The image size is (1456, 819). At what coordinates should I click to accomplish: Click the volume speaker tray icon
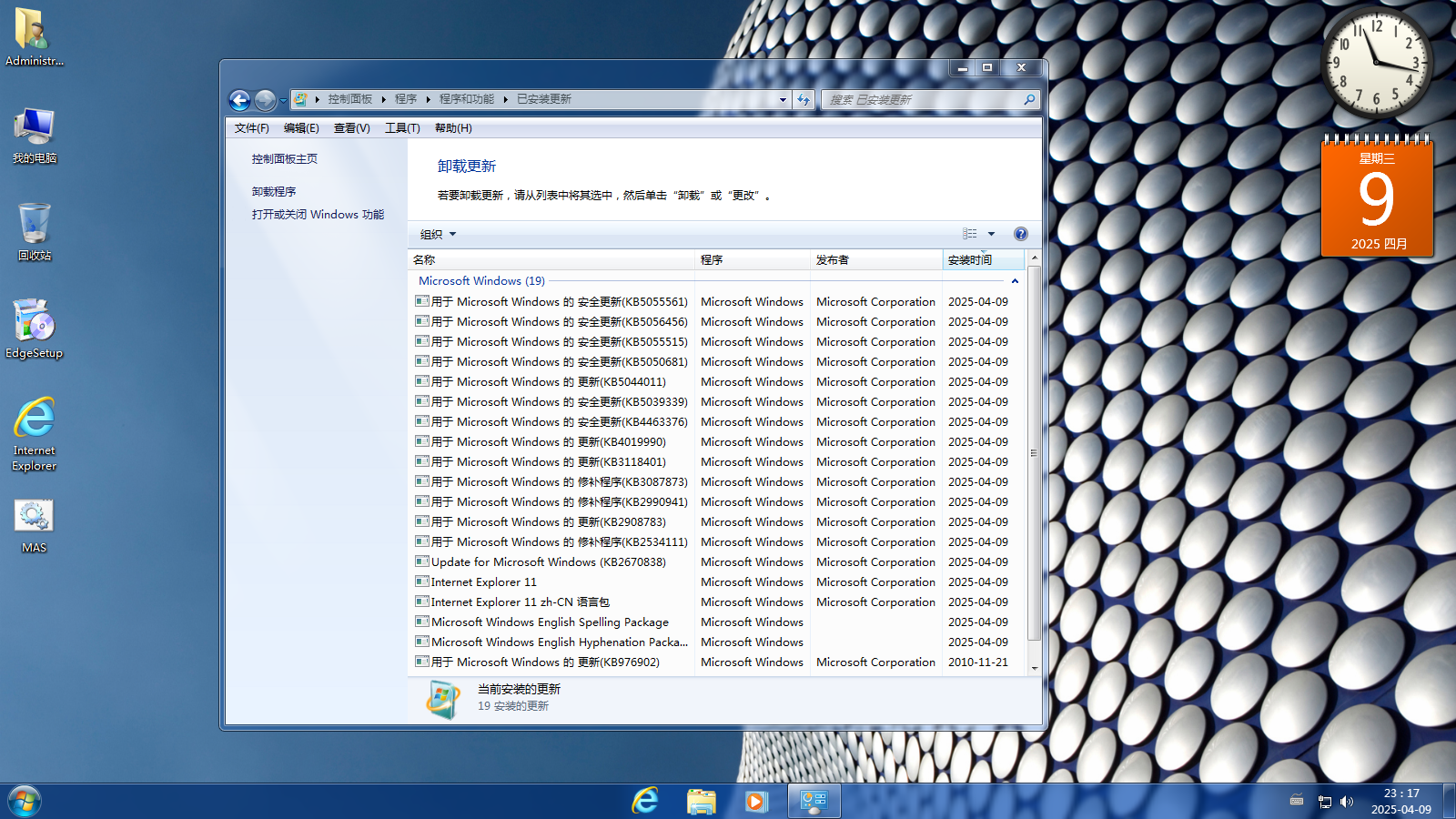[1347, 802]
